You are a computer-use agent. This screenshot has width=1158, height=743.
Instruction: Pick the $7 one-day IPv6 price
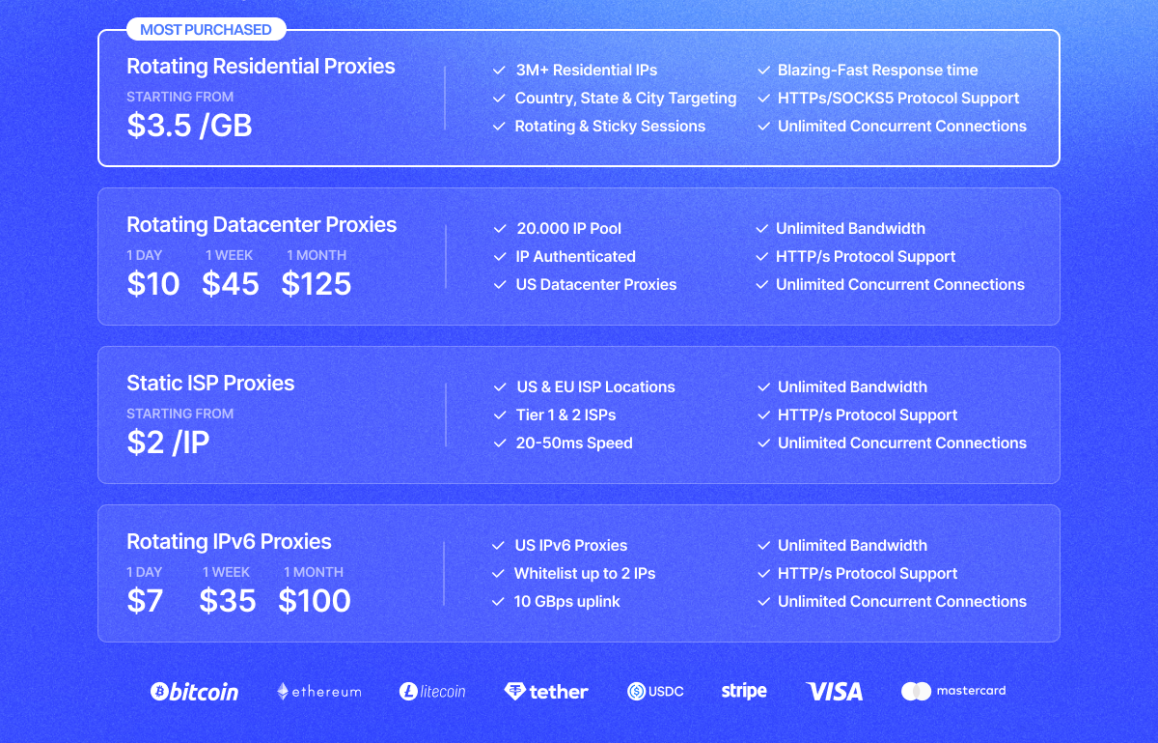point(145,600)
